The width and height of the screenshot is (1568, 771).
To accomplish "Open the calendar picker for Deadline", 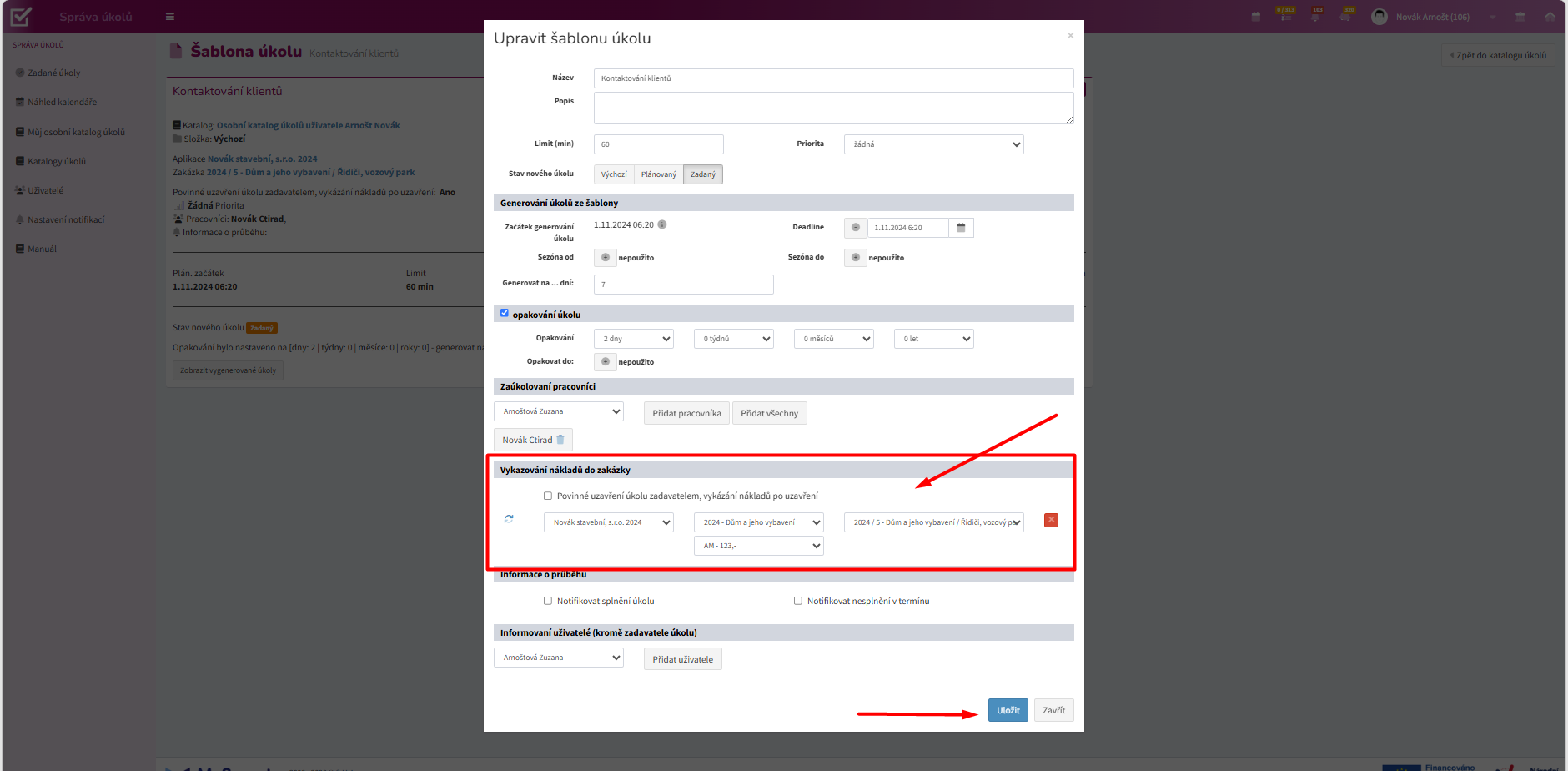I will (961, 228).
